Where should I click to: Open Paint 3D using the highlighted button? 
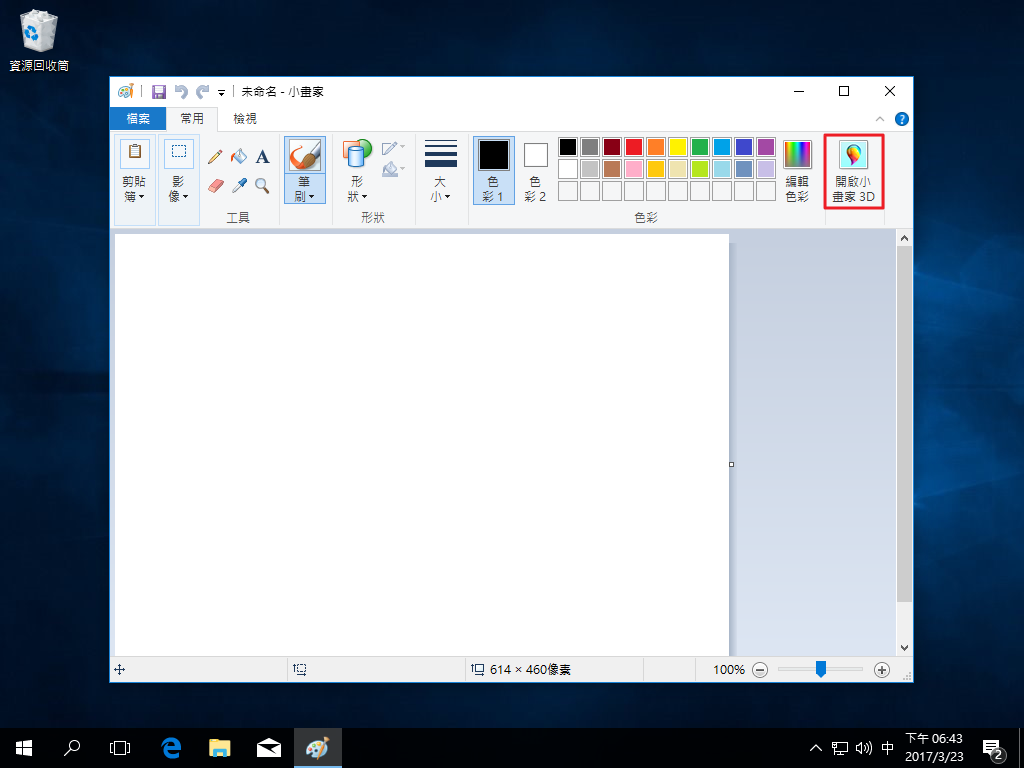click(853, 172)
